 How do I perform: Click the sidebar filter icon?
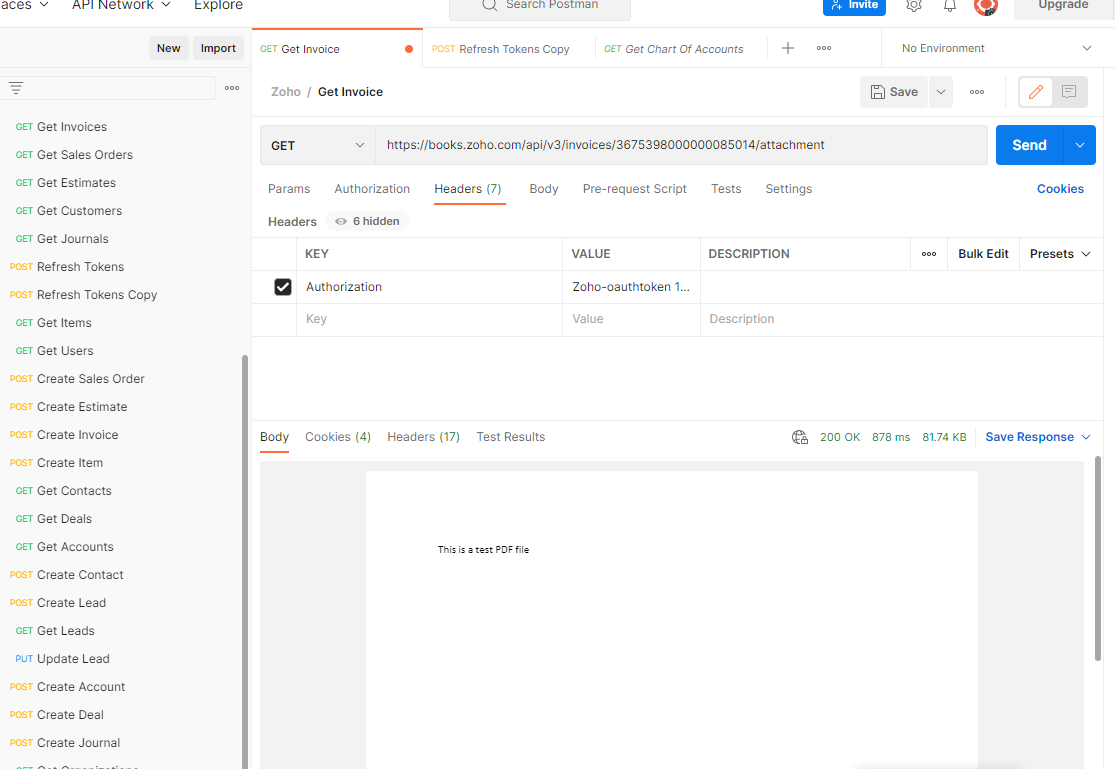(x=16, y=87)
